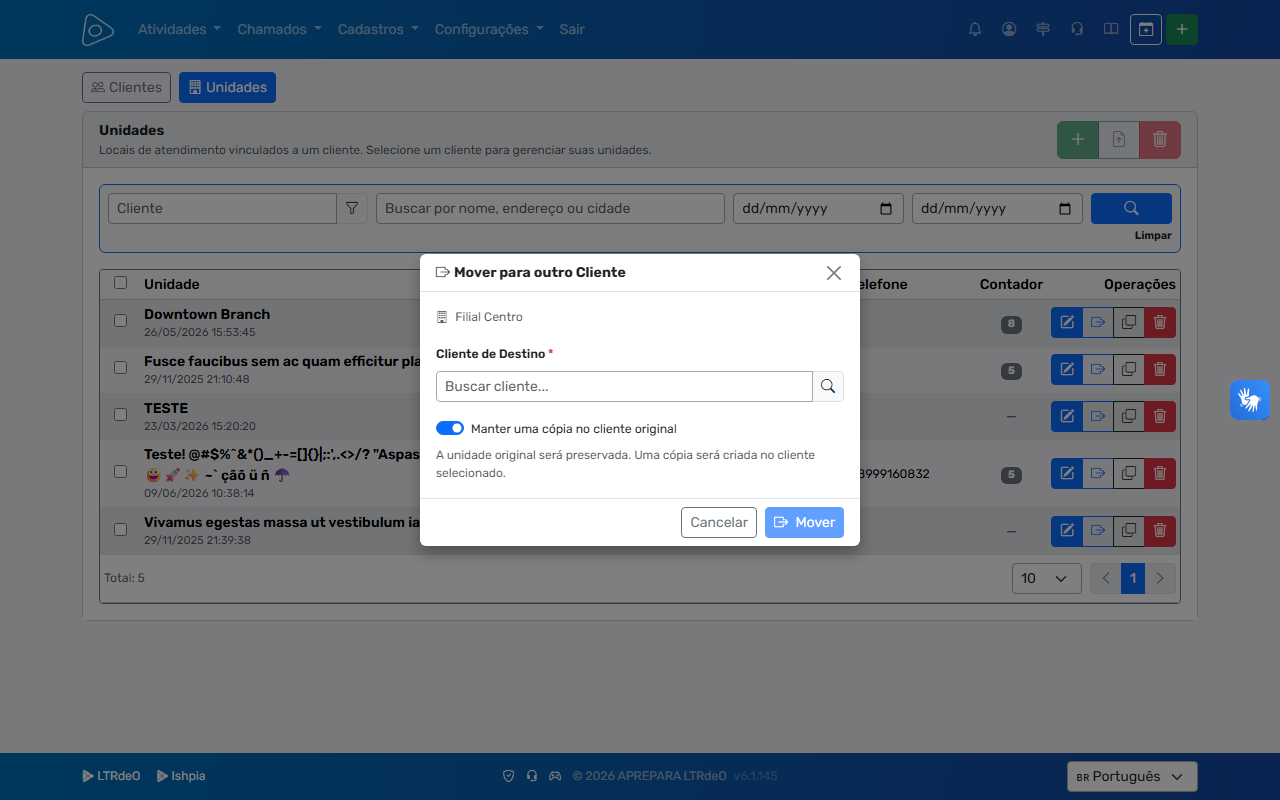The width and height of the screenshot is (1280, 800).
Task: Check the TESTE row checkbox
Action: pyautogui.click(x=120, y=415)
